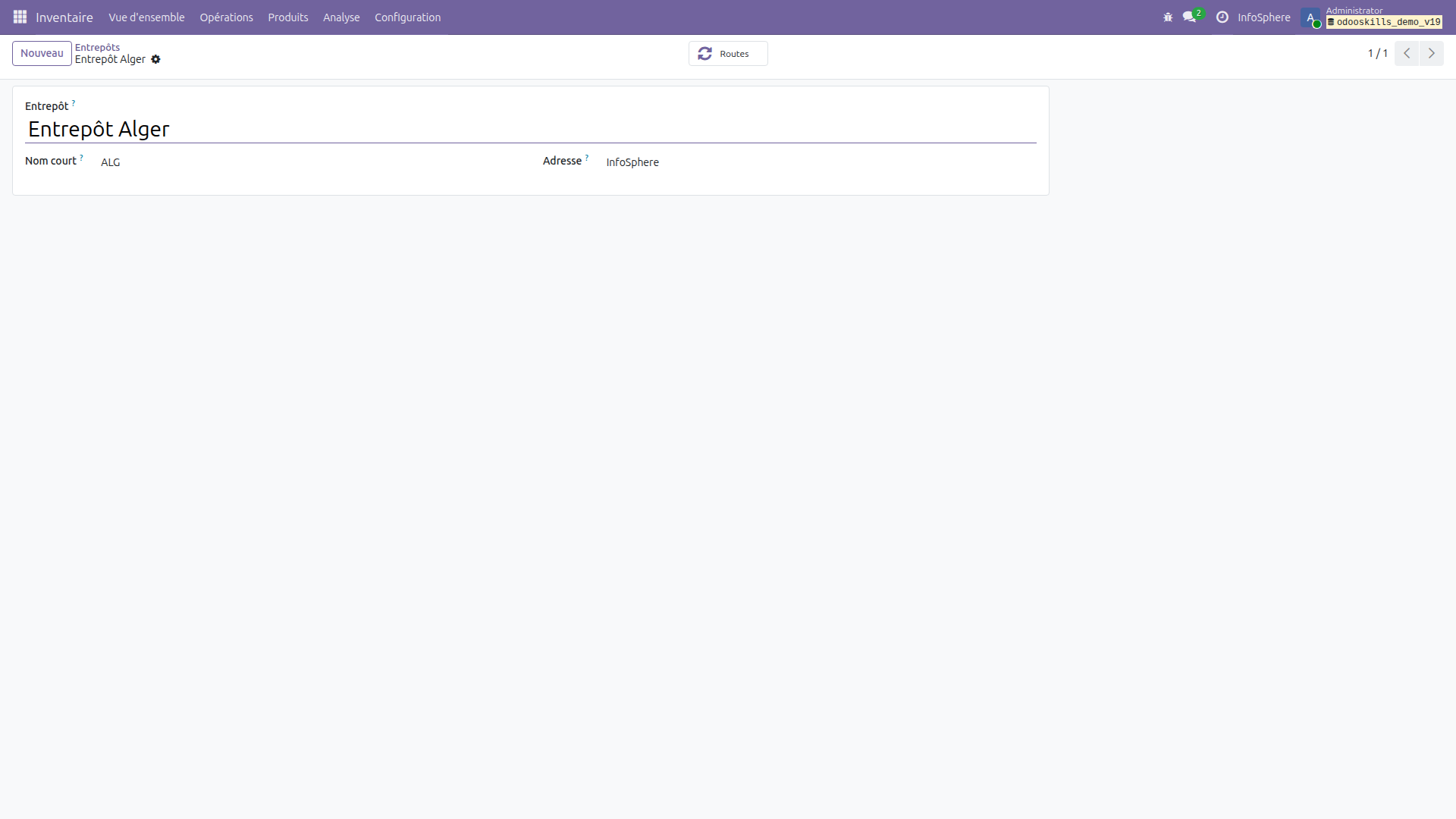The image size is (1456, 819).
Task: Navigate to next record with right arrow
Action: 1432,53
